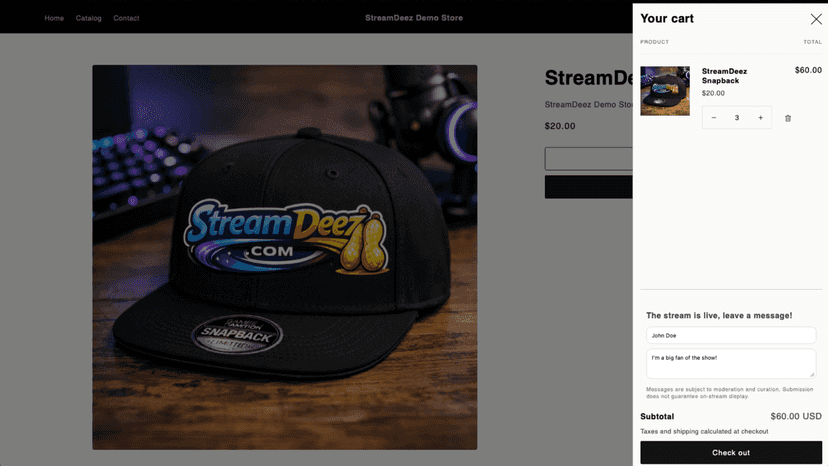828x466 pixels.
Task: Click the 'Your cart' heading
Action: 667,18
